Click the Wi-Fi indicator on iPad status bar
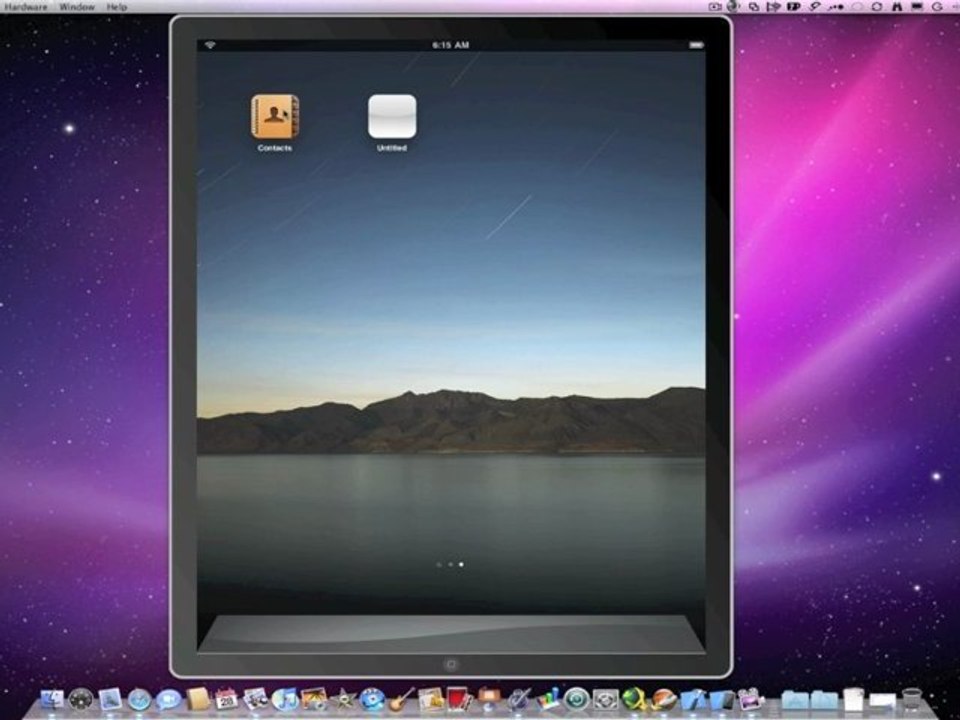Screen dimensions: 960x720 click(x=211, y=45)
